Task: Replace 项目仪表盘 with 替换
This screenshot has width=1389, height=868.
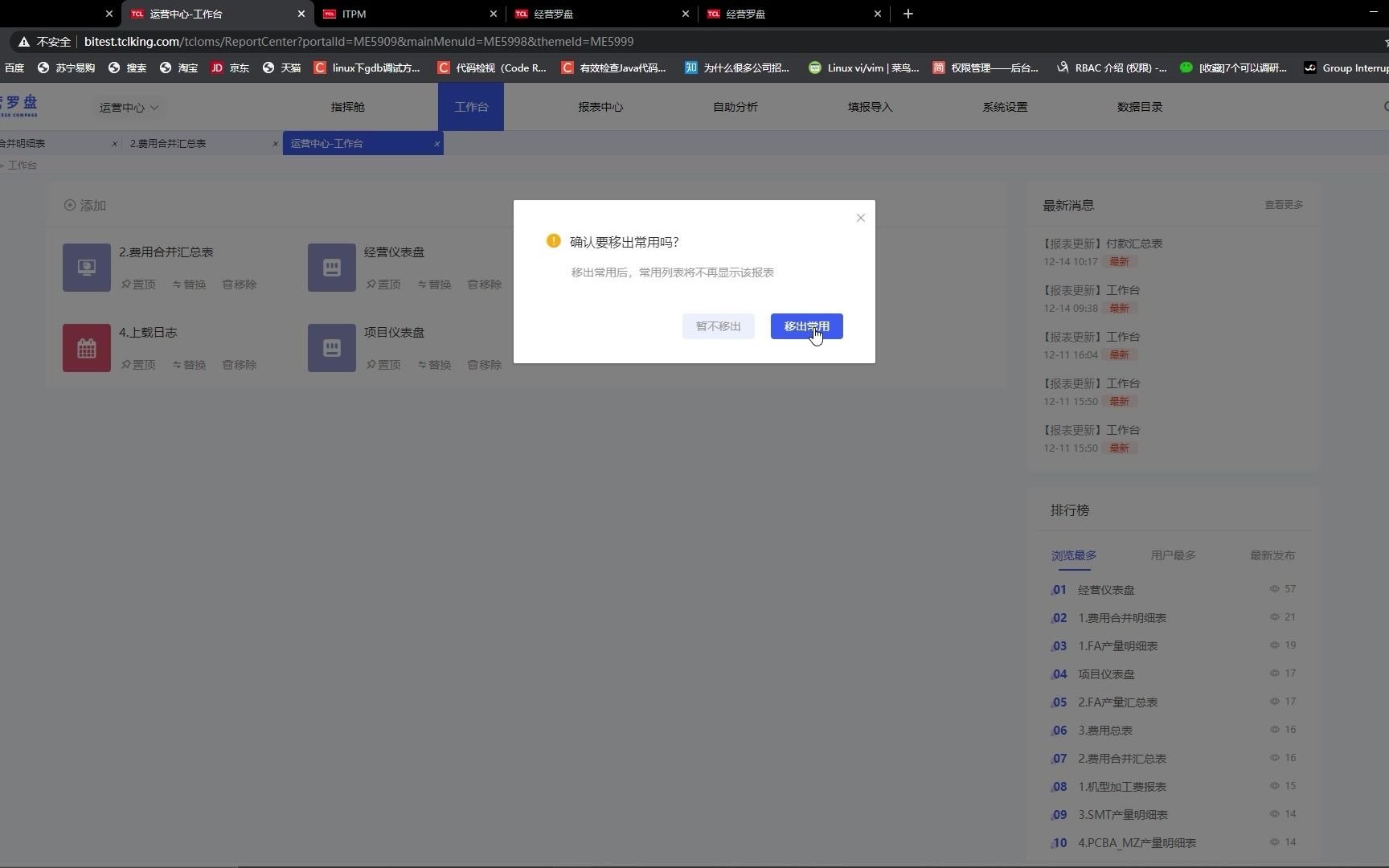Action: pos(434,365)
